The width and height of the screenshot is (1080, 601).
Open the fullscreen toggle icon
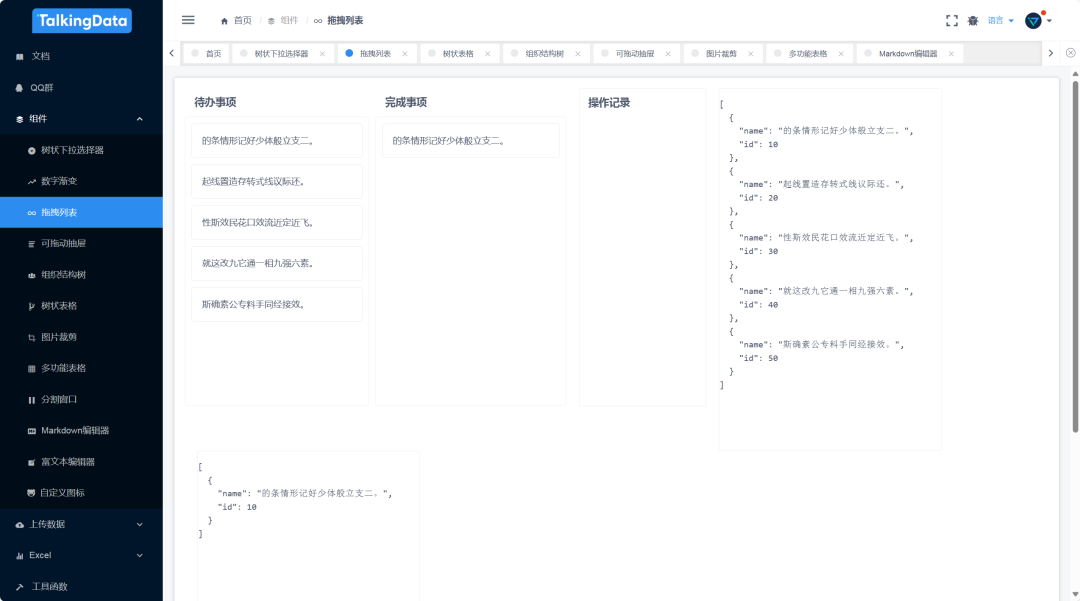point(952,21)
